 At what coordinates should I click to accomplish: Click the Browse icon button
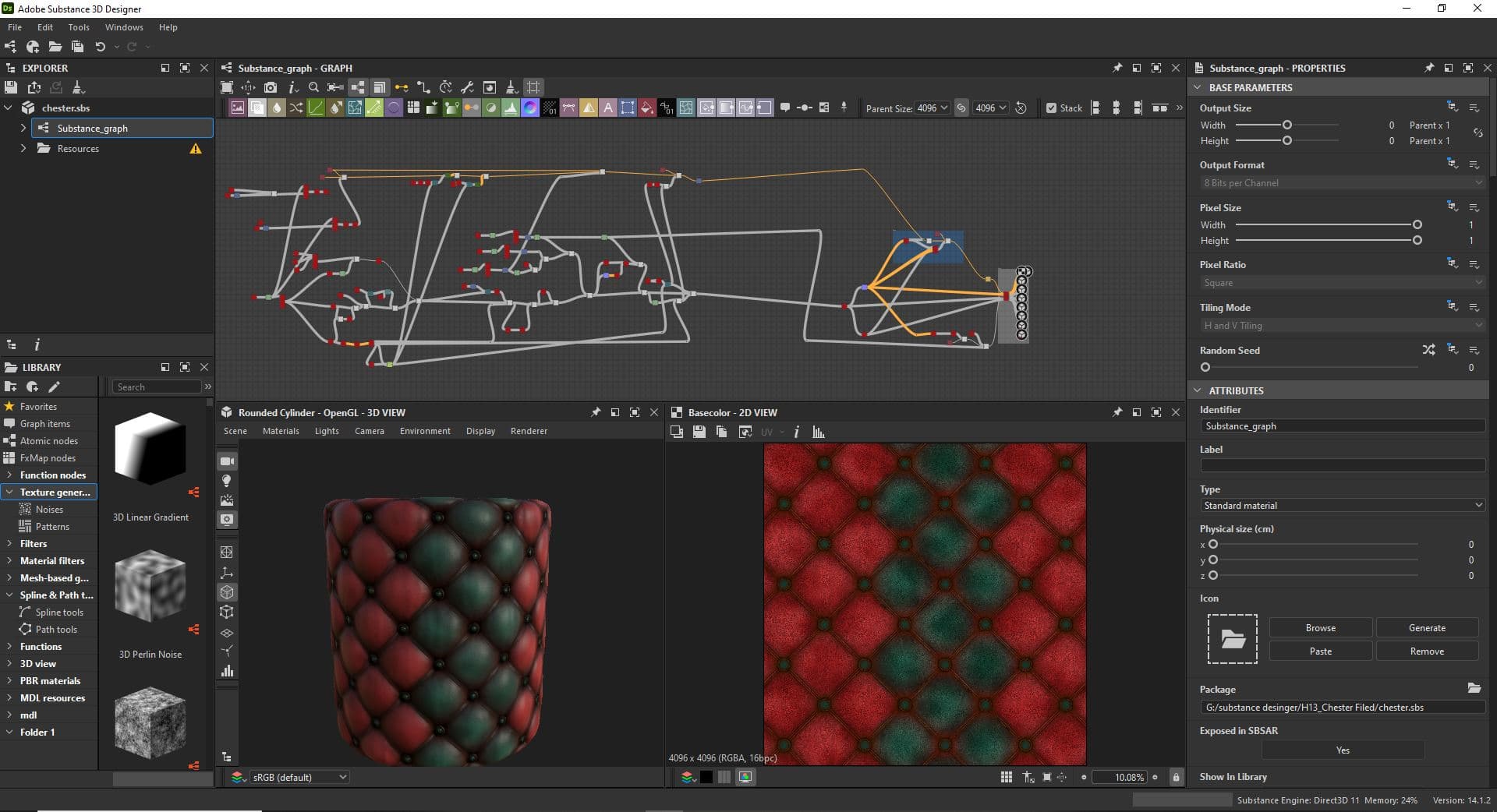tap(1320, 627)
